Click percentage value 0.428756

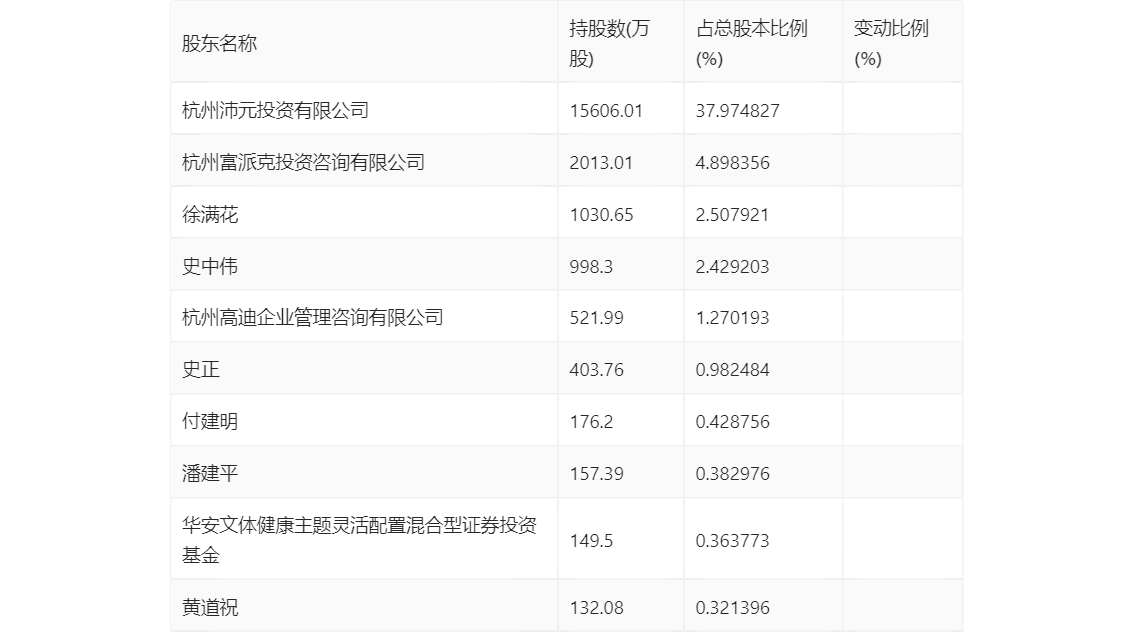733,422
